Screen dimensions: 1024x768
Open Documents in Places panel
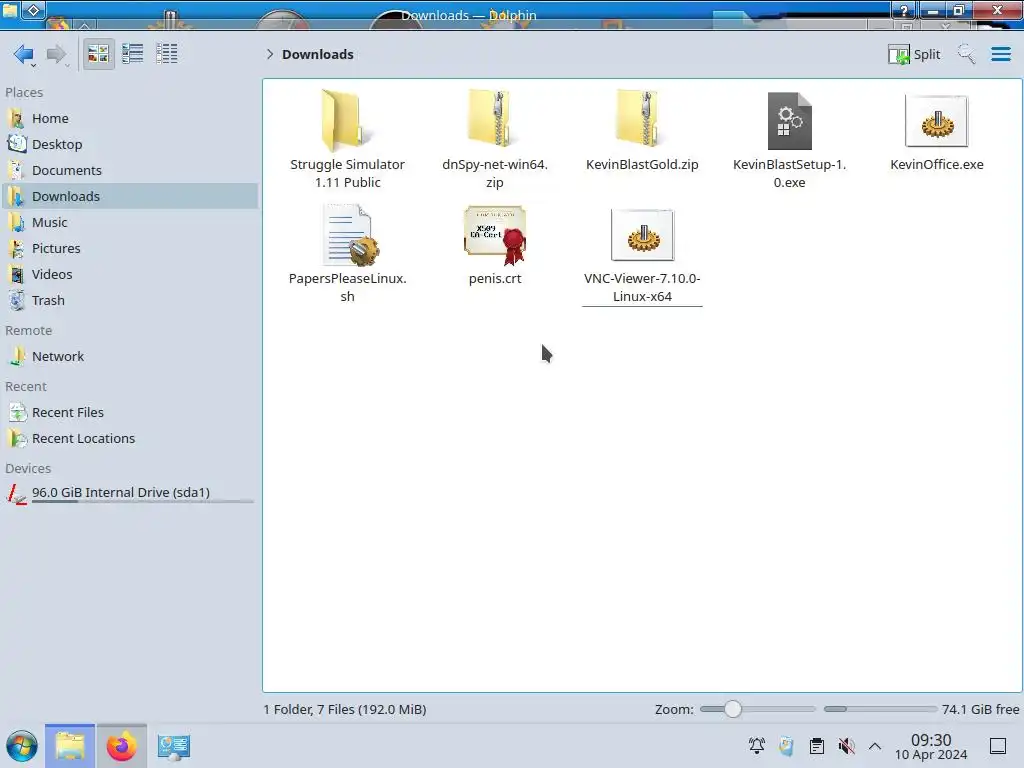(130, 170)
